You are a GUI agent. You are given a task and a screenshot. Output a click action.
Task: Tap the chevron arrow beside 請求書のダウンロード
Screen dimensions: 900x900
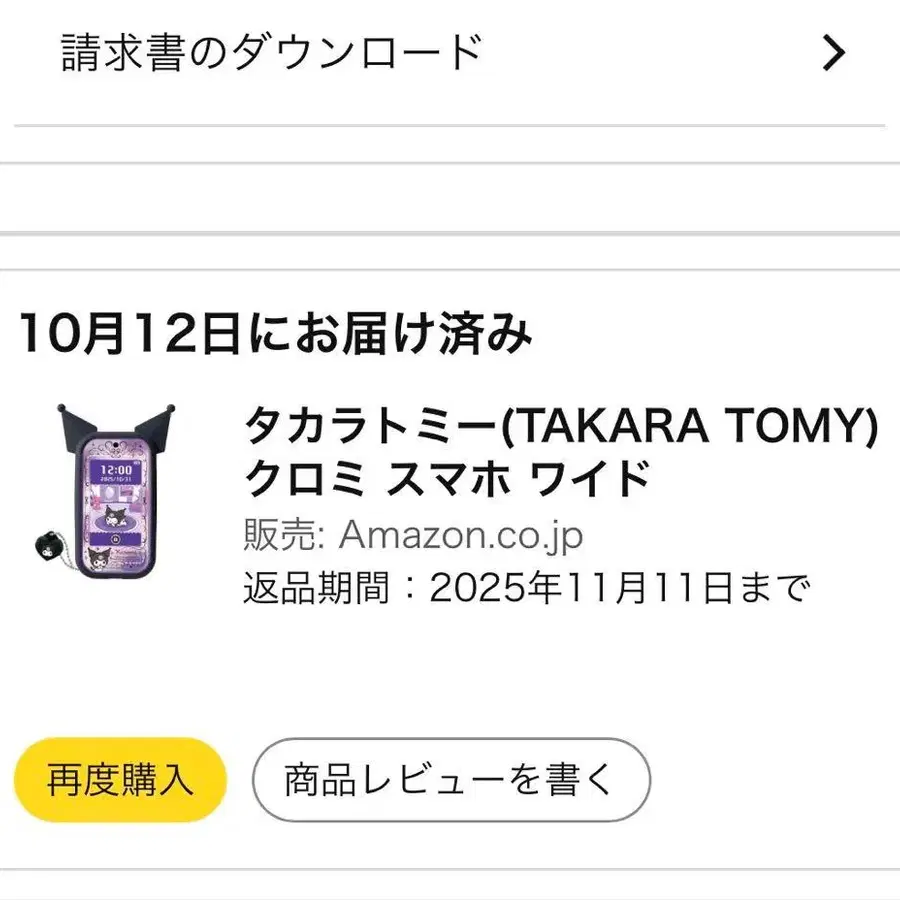point(833,53)
